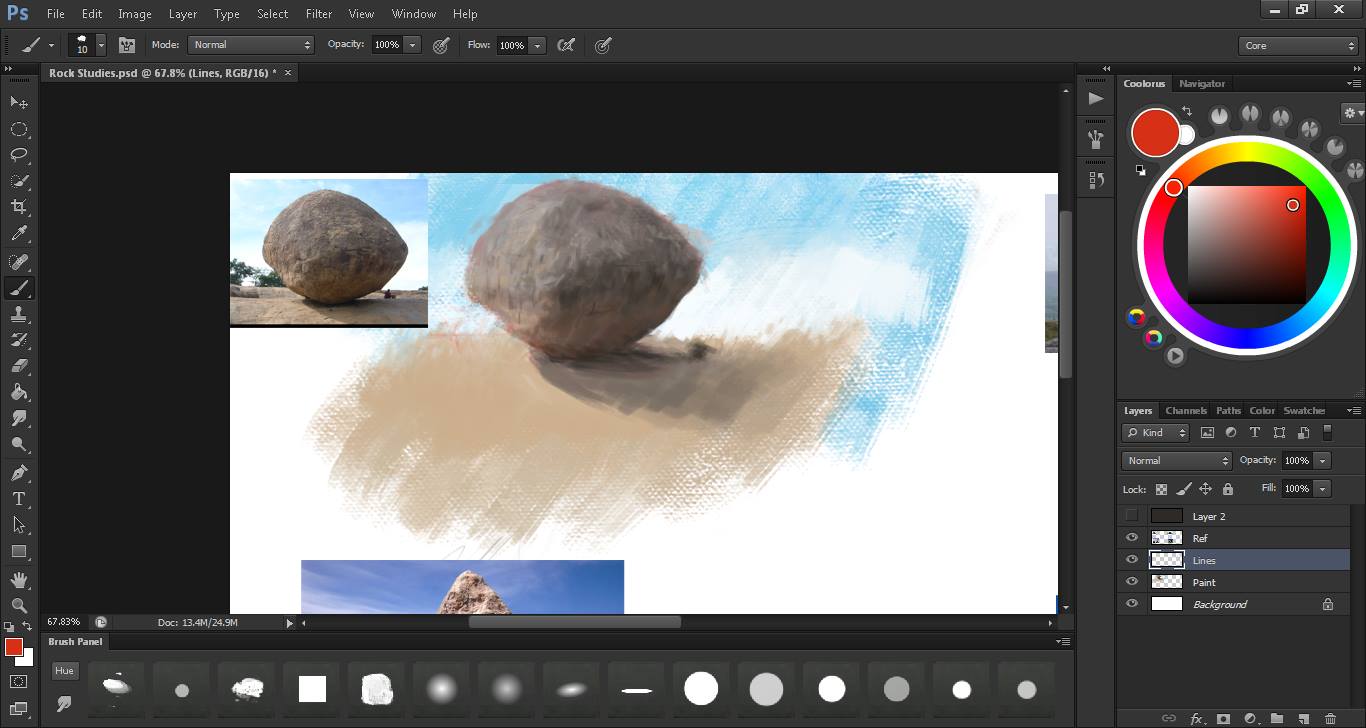Click the delete layer trash icon

point(1330,718)
